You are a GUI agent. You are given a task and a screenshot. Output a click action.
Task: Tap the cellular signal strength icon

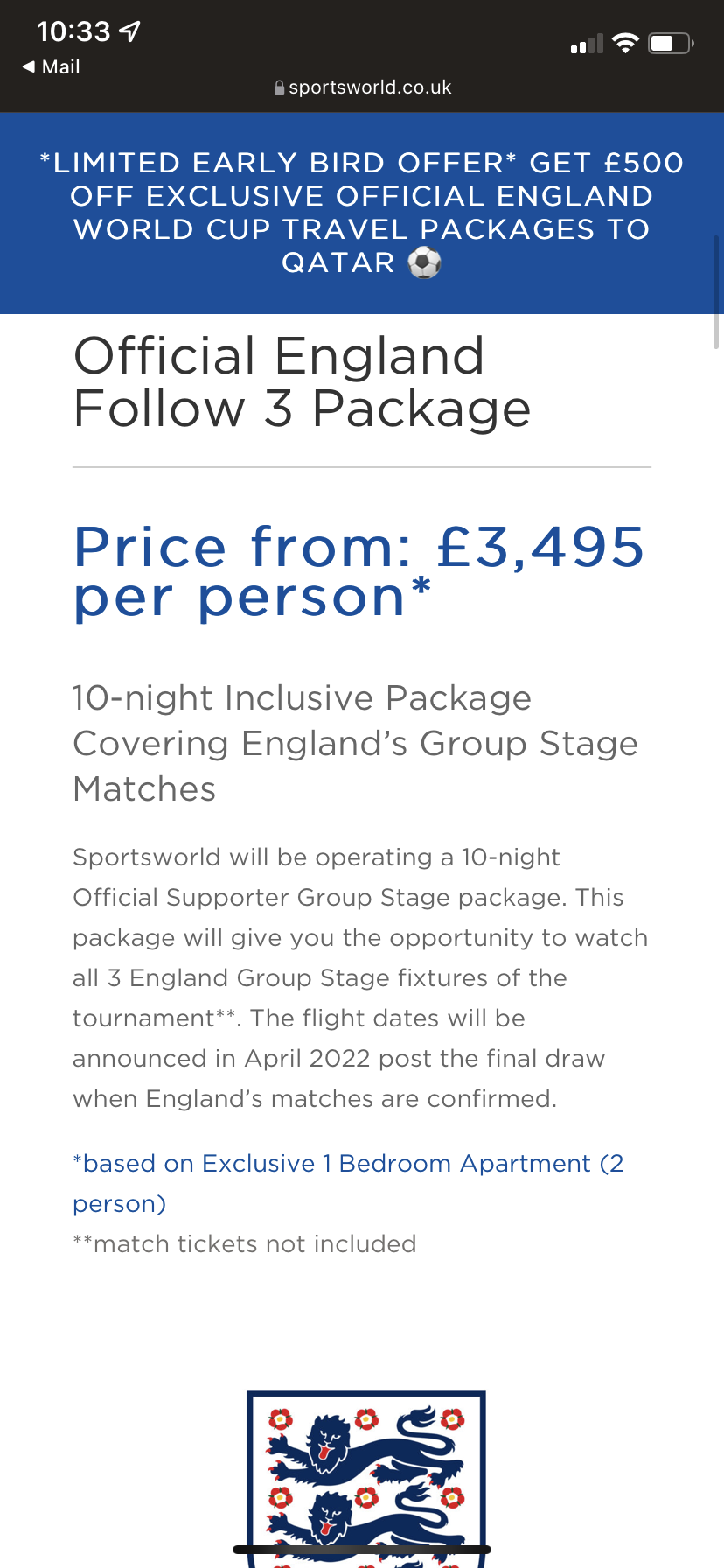(587, 44)
